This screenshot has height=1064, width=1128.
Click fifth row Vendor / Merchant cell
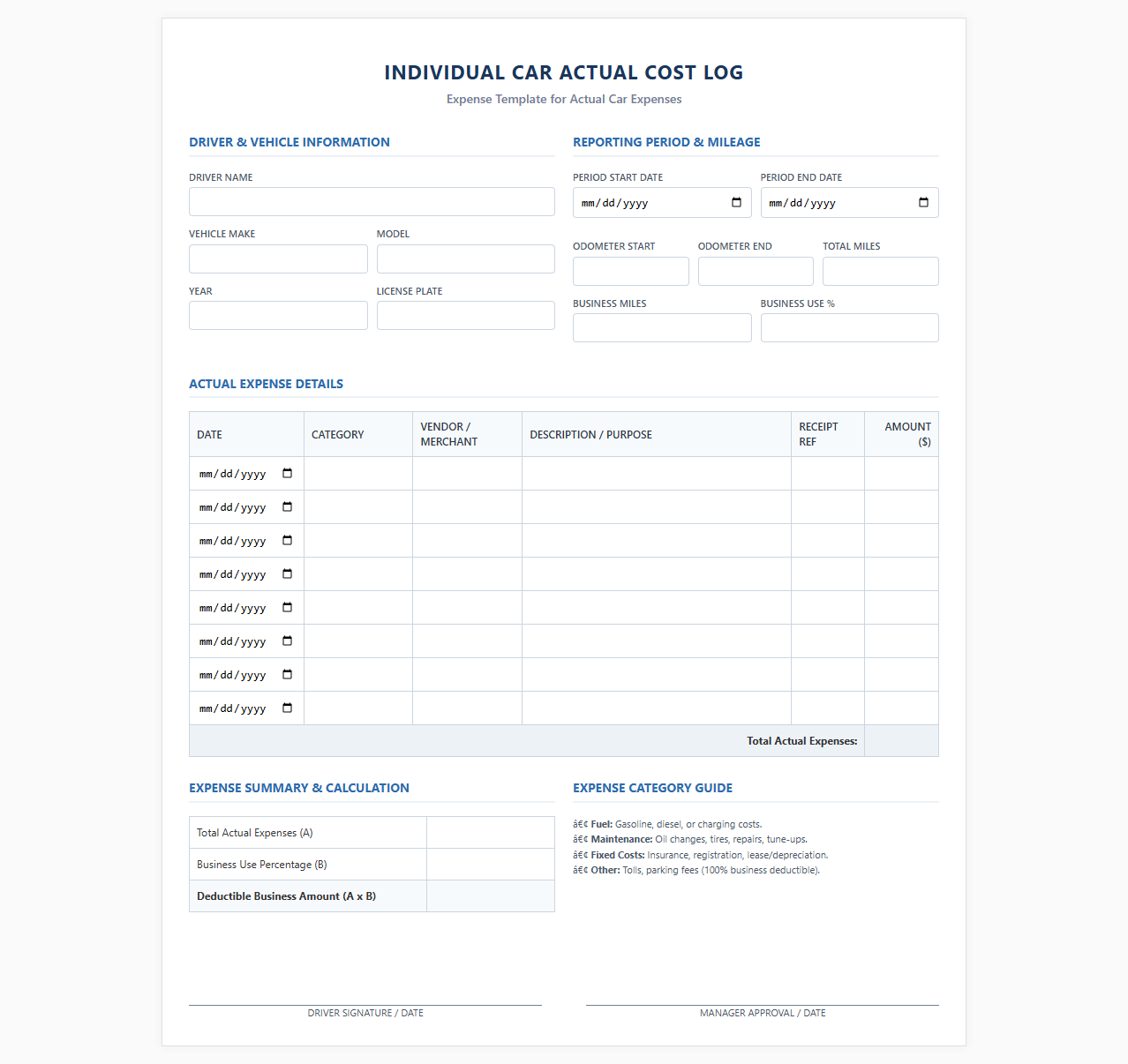click(x=467, y=608)
